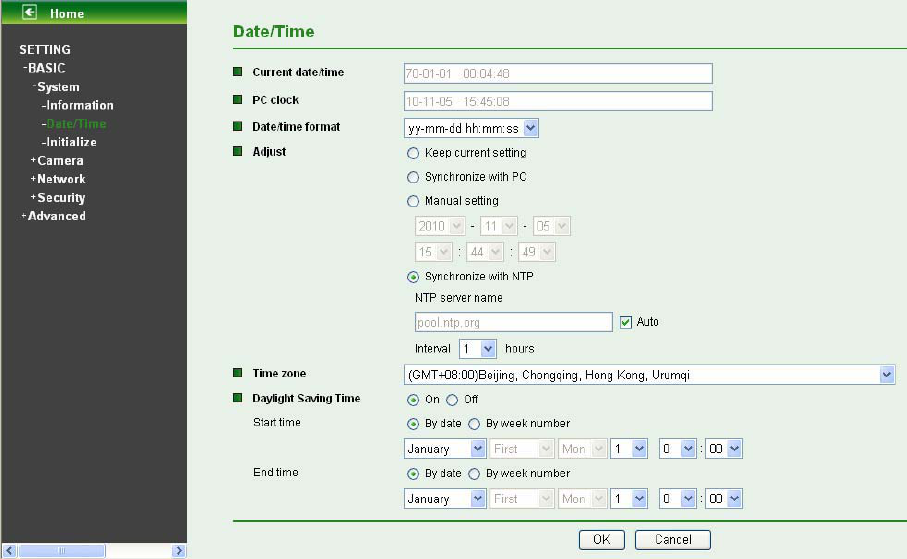Click the Cancel button
Image resolution: width=907 pixels, height=559 pixels.
point(673,540)
